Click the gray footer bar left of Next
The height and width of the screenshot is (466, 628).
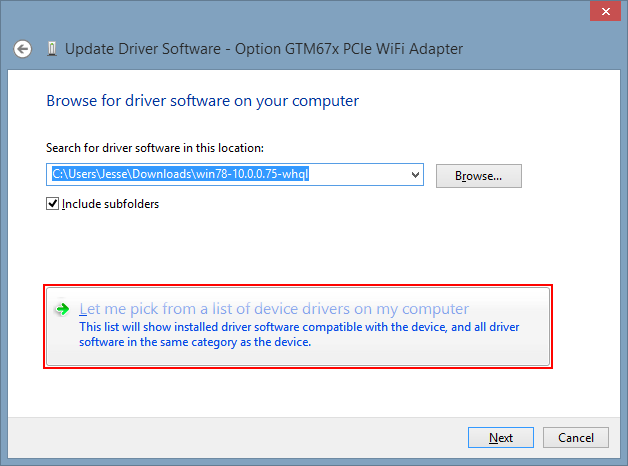pyautogui.click(x=236, y=438)
